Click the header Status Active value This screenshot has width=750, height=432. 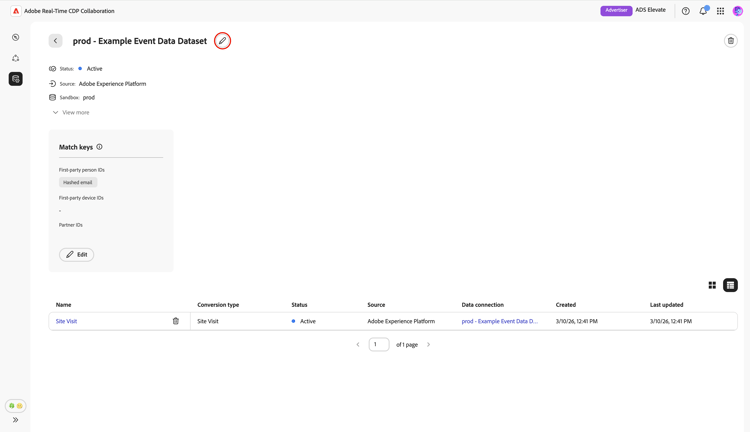pos(94,68)
